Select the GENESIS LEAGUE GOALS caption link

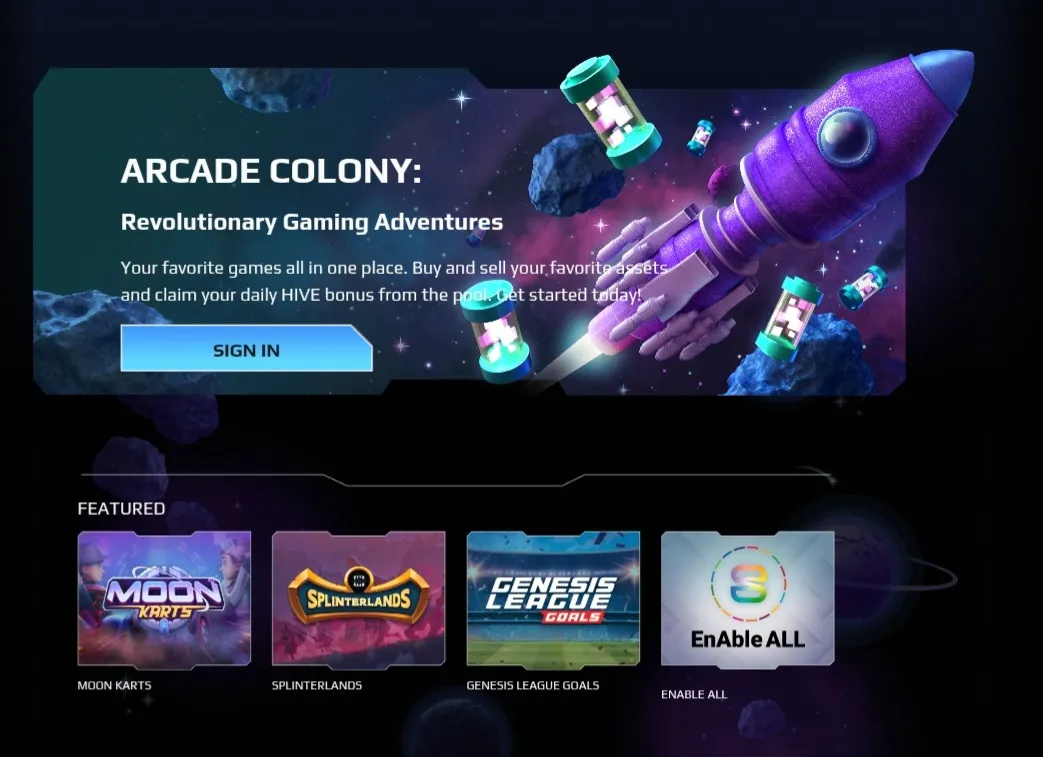click(x=533, y=685)
